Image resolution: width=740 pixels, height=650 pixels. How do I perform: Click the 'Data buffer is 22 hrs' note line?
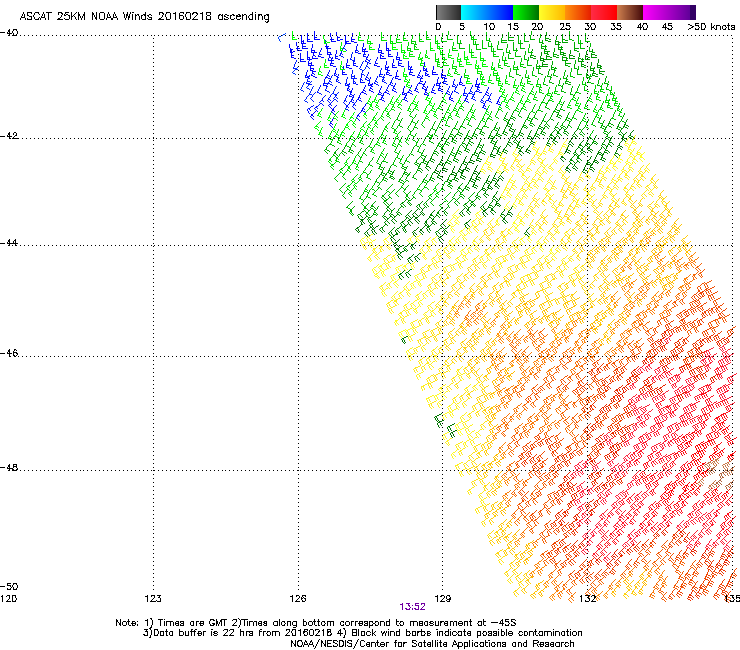click(x=362, y=633)
